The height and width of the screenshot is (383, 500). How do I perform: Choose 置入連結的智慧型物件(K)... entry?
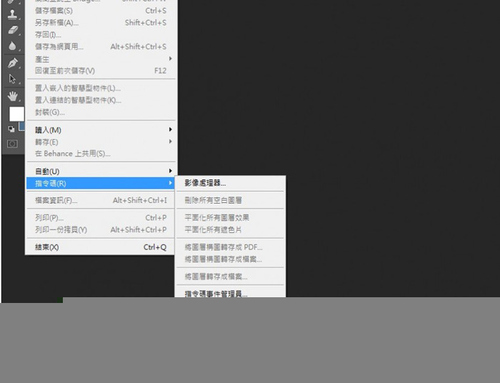click(x=101, y=100)
